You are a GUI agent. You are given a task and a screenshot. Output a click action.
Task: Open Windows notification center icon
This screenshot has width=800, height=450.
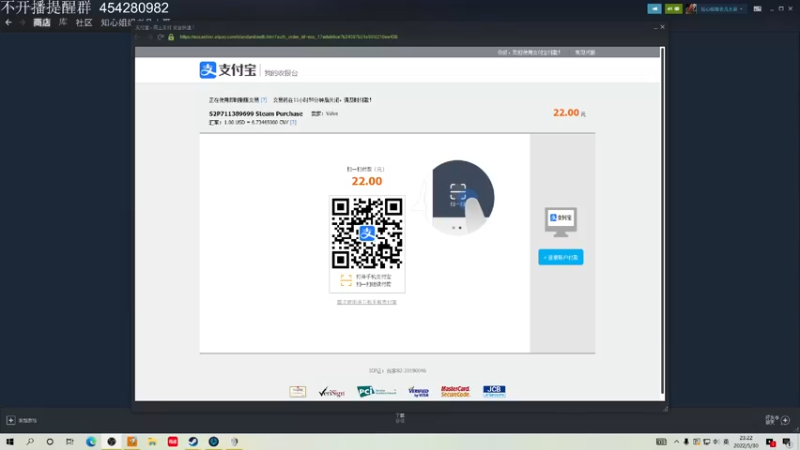coord(787,442)
